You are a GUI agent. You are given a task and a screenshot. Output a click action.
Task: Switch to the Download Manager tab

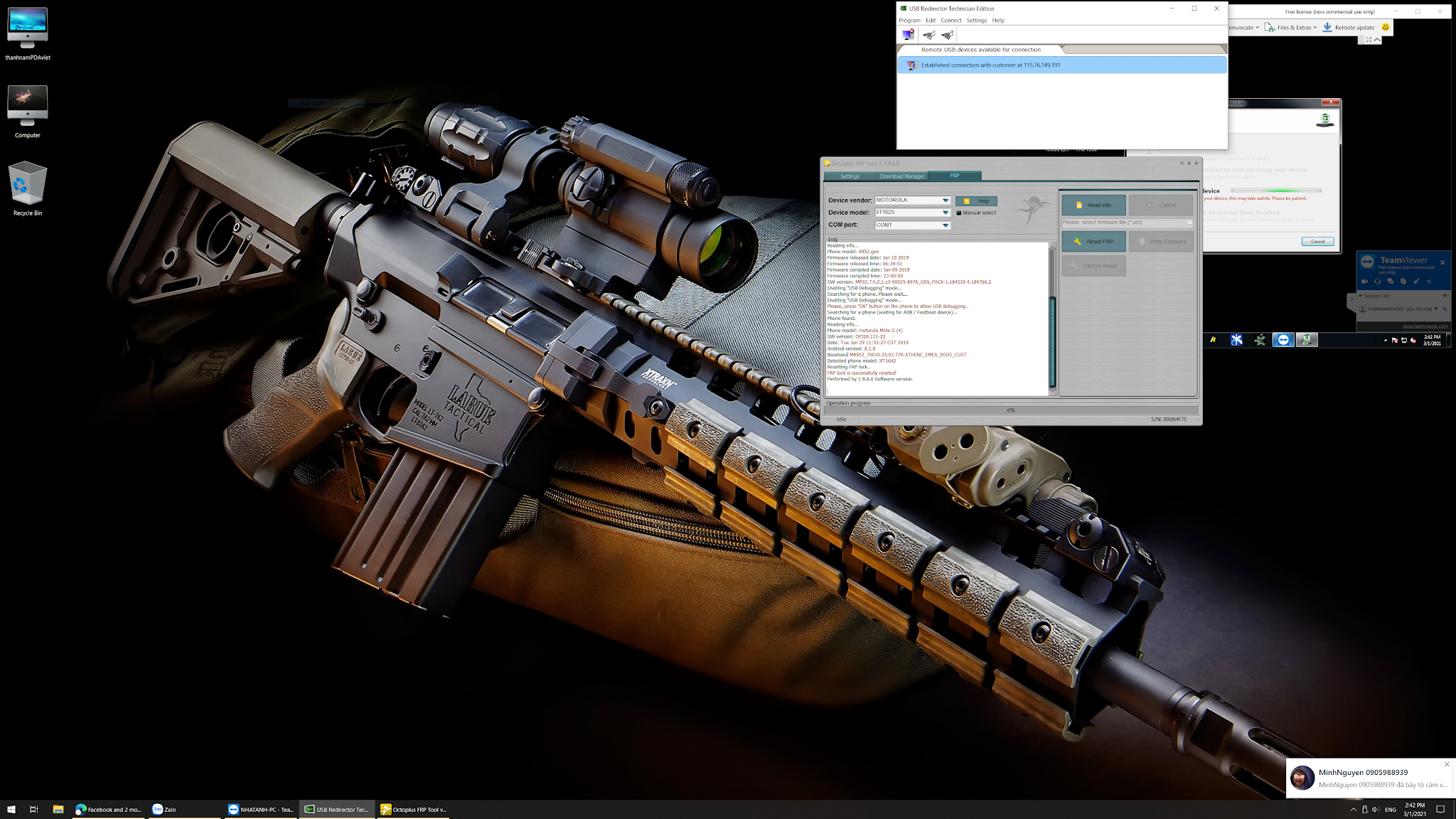(901, 176)
